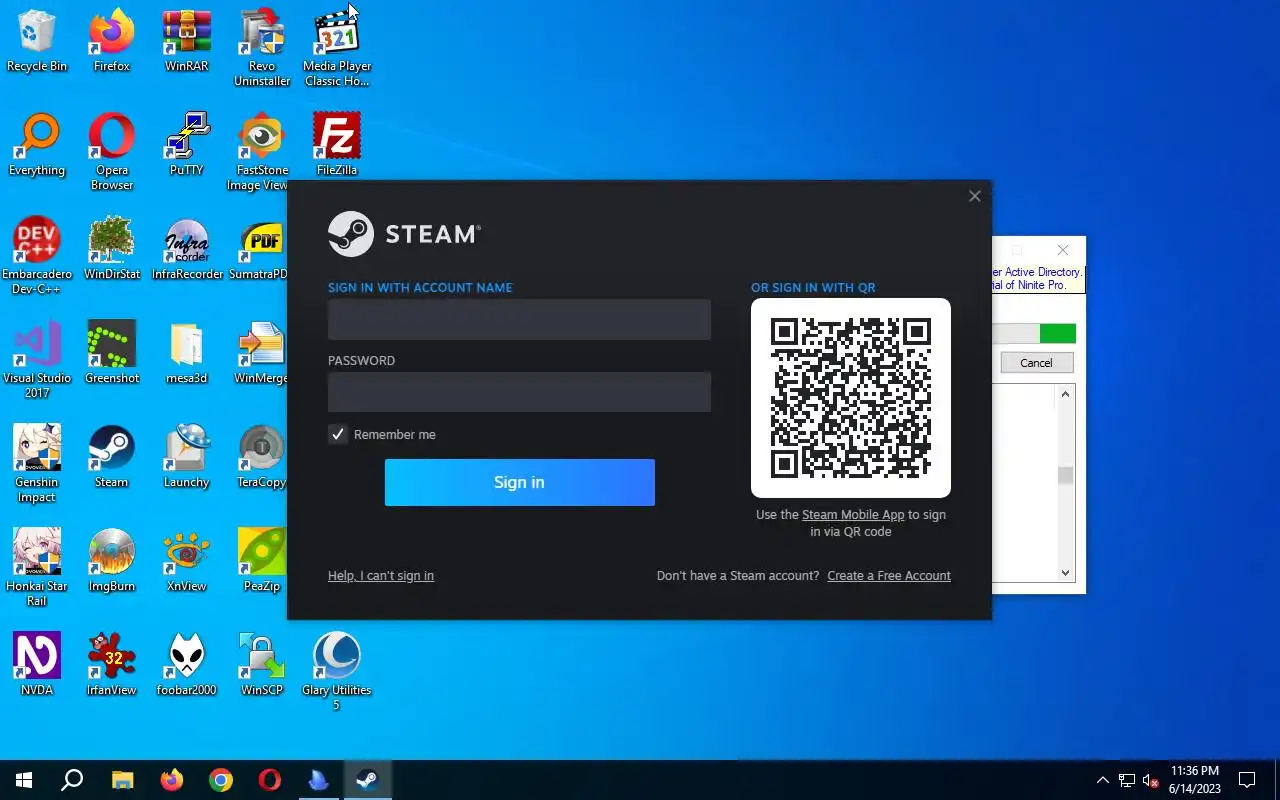1280x800 pixels.
Task: Close the Ninite window
Action: click(1063, 250)
